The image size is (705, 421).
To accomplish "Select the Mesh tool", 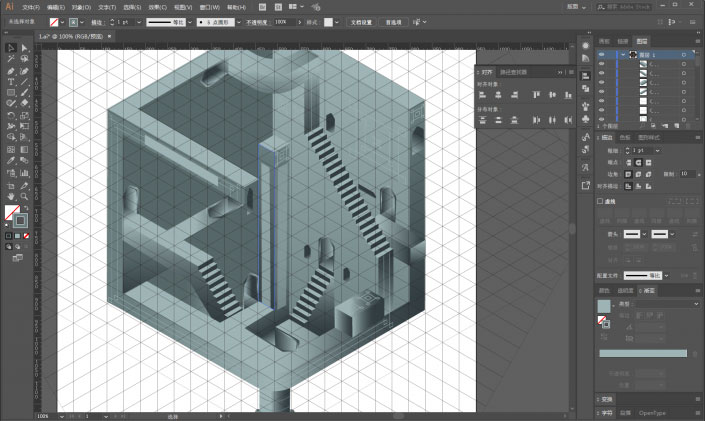I will [11, 149].
